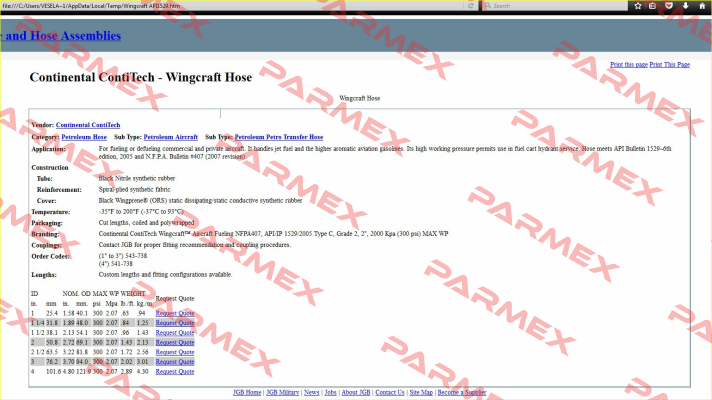The height and width of the screenshot is (400, 712).
Task: Open the Jobs footer link
Action: pos(331,392)
